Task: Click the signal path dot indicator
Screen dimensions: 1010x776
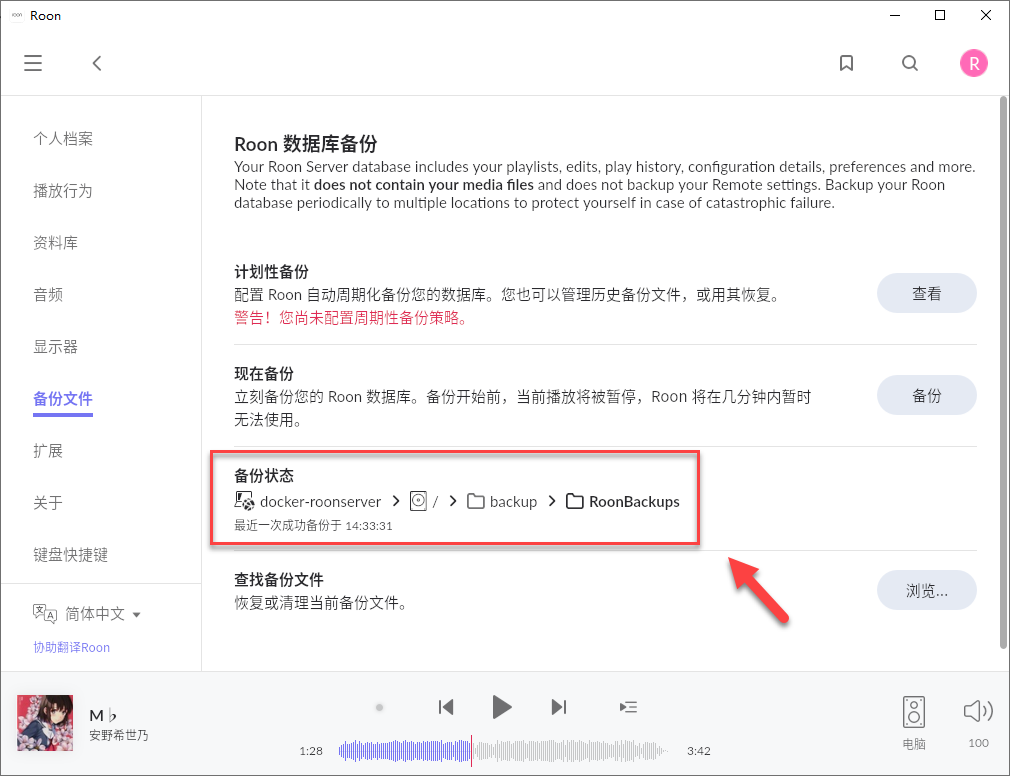Action: click(379, 707)
